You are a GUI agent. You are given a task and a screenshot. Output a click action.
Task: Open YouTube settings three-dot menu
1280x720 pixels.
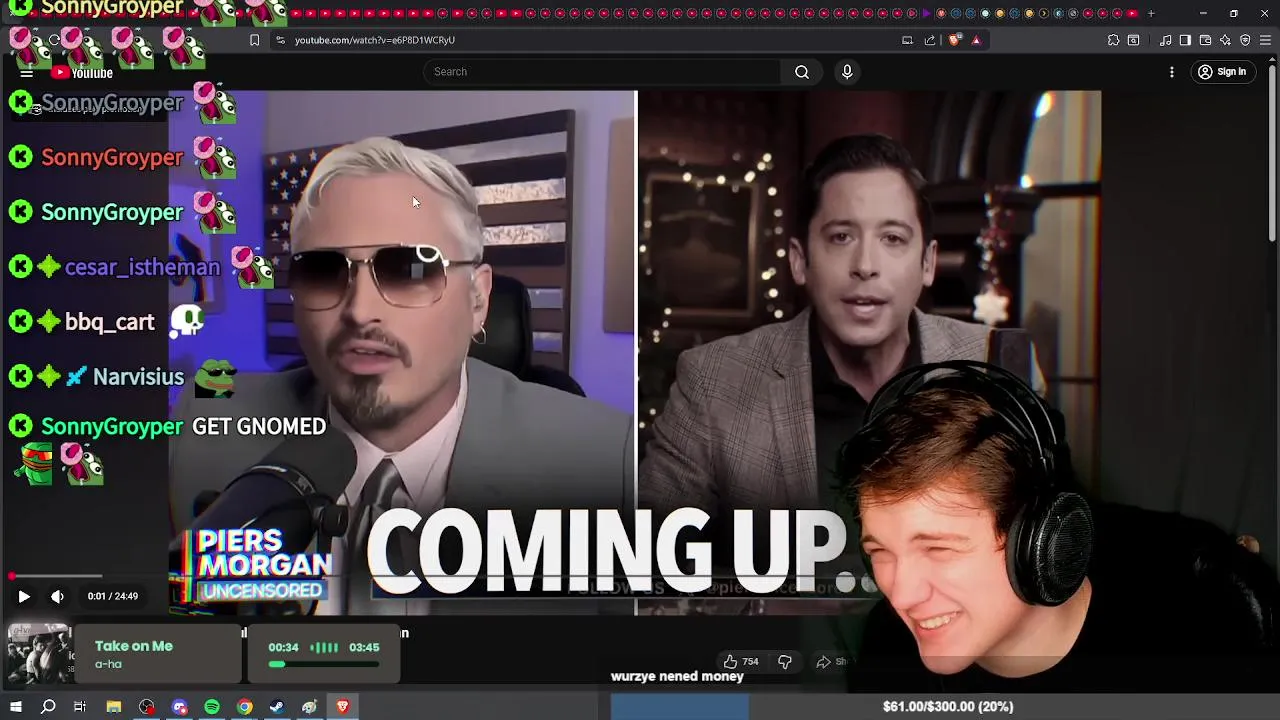coord(1172,72)
